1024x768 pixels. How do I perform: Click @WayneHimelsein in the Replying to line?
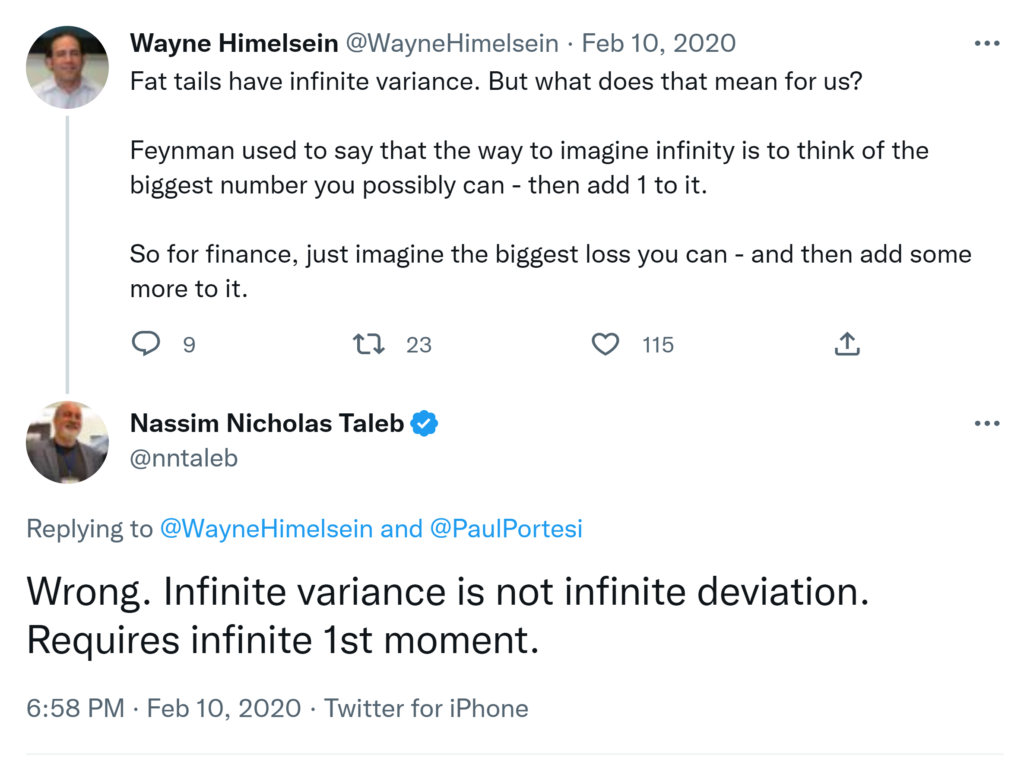(x=266, y=529)
